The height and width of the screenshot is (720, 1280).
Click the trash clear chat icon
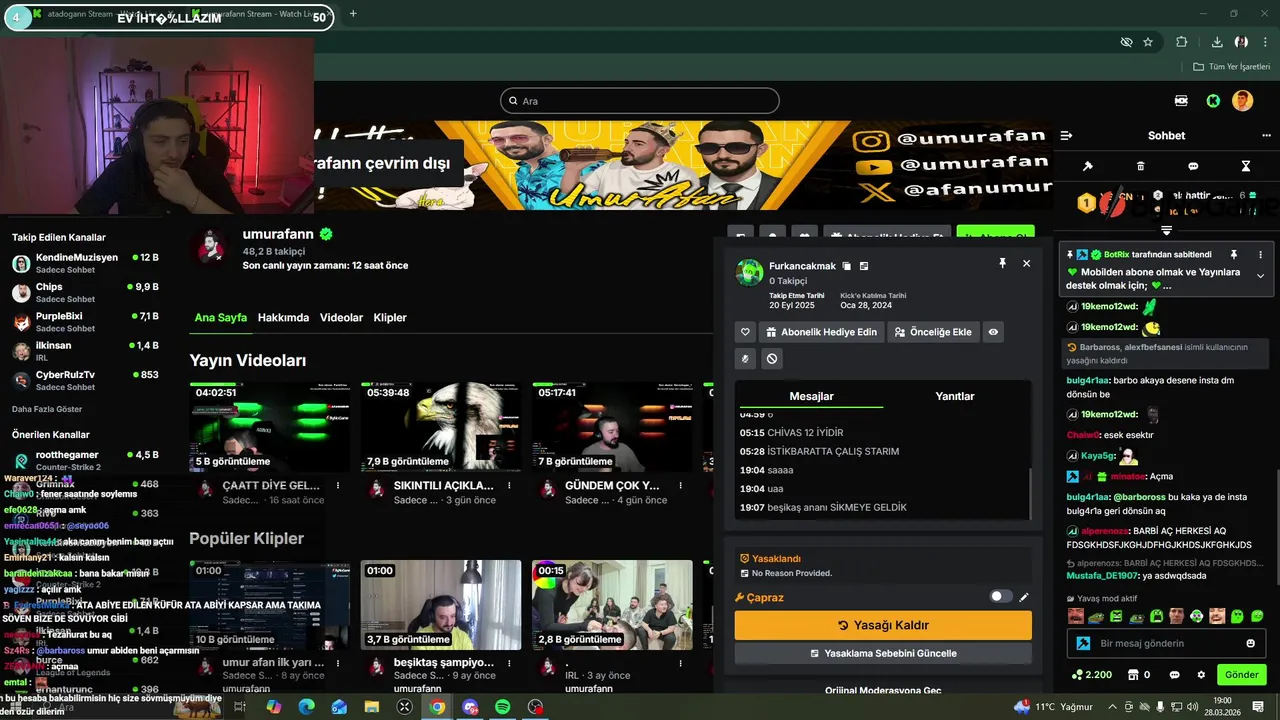click(1141, 166)
